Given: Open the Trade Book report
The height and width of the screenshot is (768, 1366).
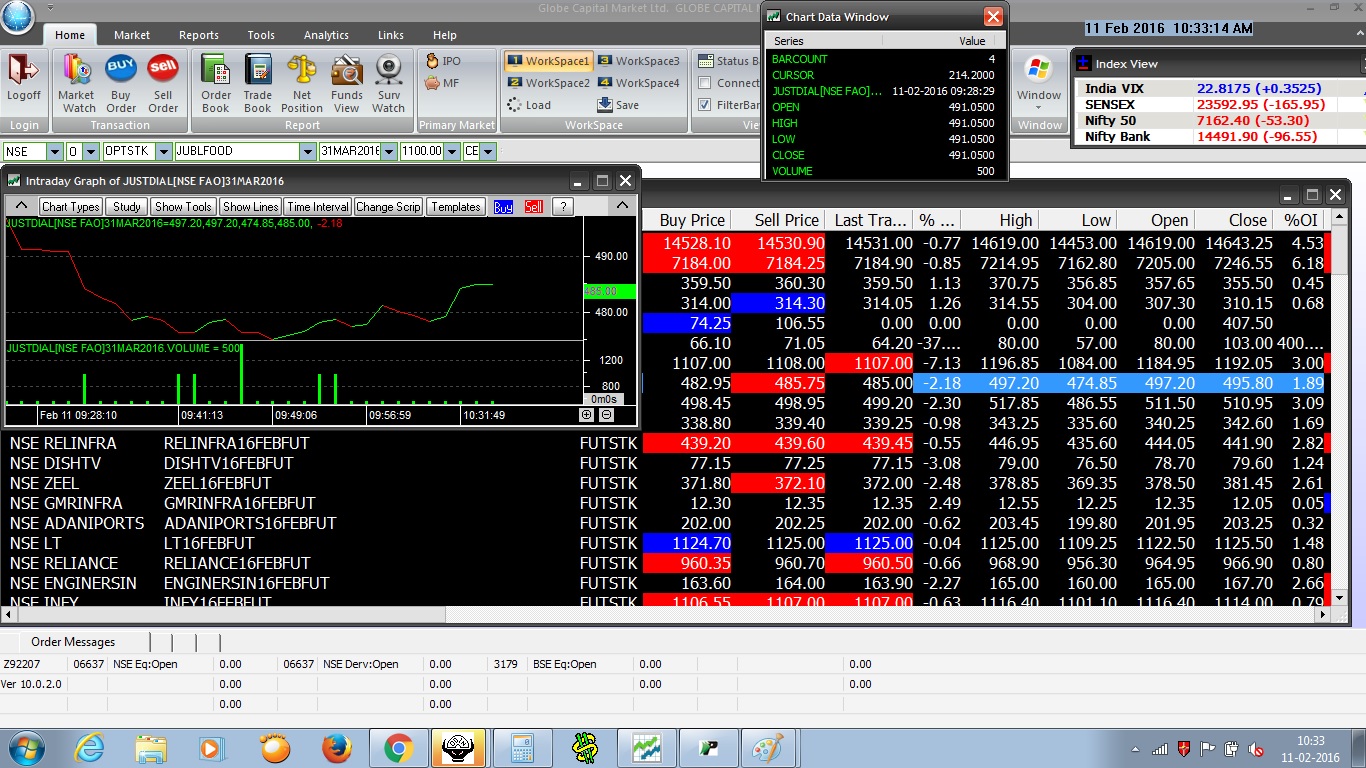Looking at the screenshot, I should pos(258,82).
